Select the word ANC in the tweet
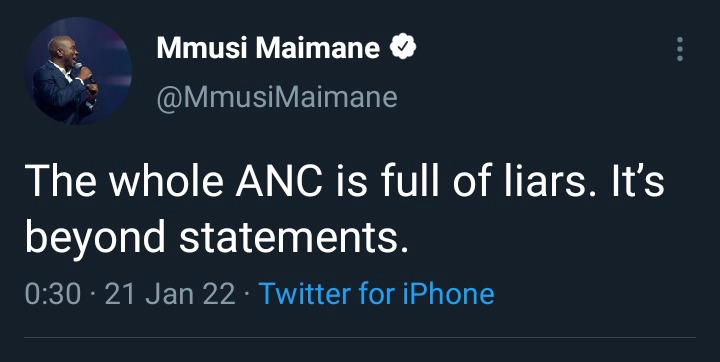Viewport: 720px width, 362px height. pyautogui.click(x=279, y=180)
